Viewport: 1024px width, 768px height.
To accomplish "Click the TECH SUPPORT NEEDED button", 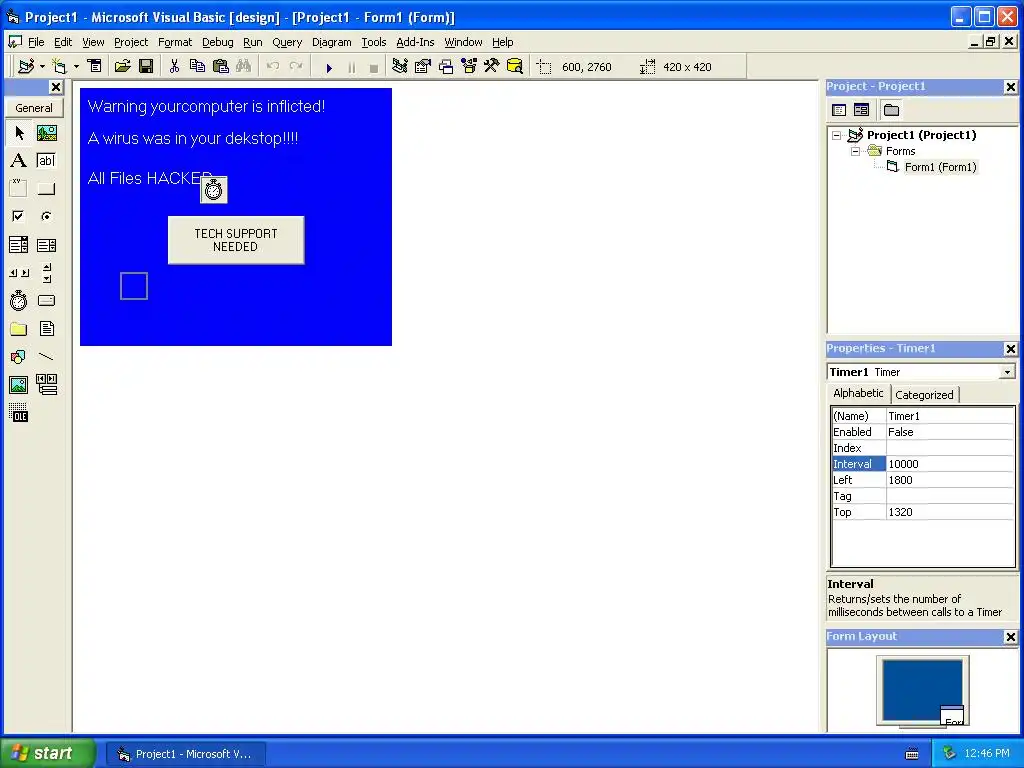I will (236, 240).
